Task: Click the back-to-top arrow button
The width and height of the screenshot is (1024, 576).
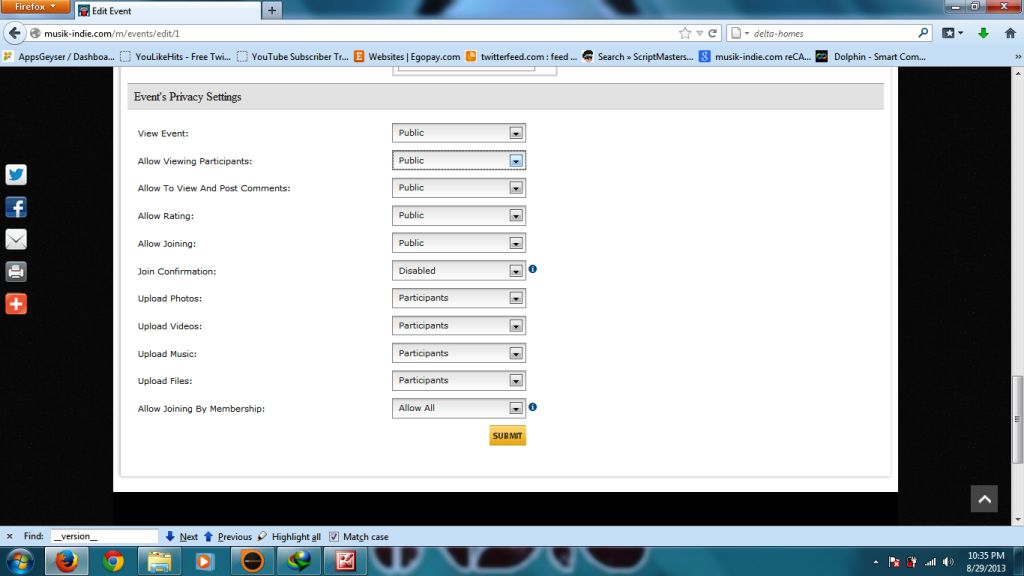Action: 984,499
